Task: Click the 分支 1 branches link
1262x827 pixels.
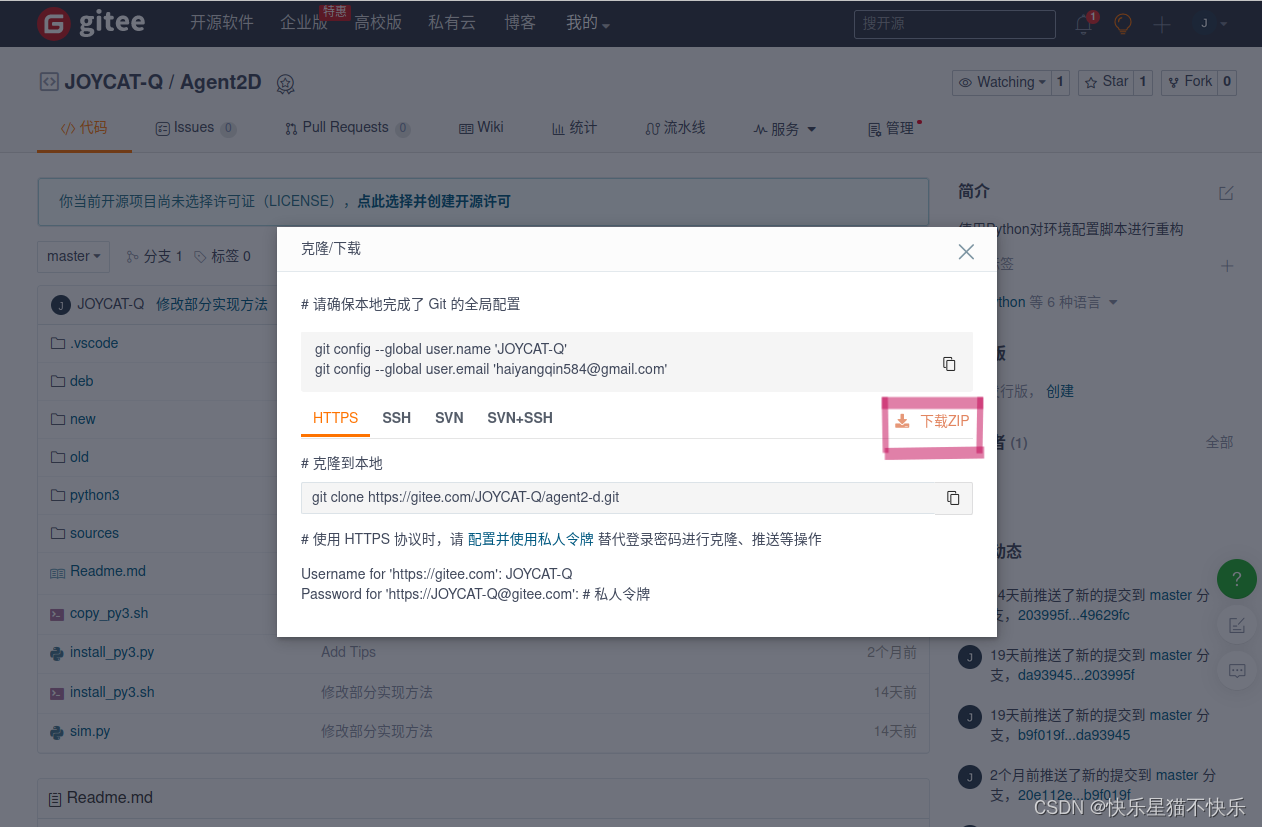Action: click(154, 256)
